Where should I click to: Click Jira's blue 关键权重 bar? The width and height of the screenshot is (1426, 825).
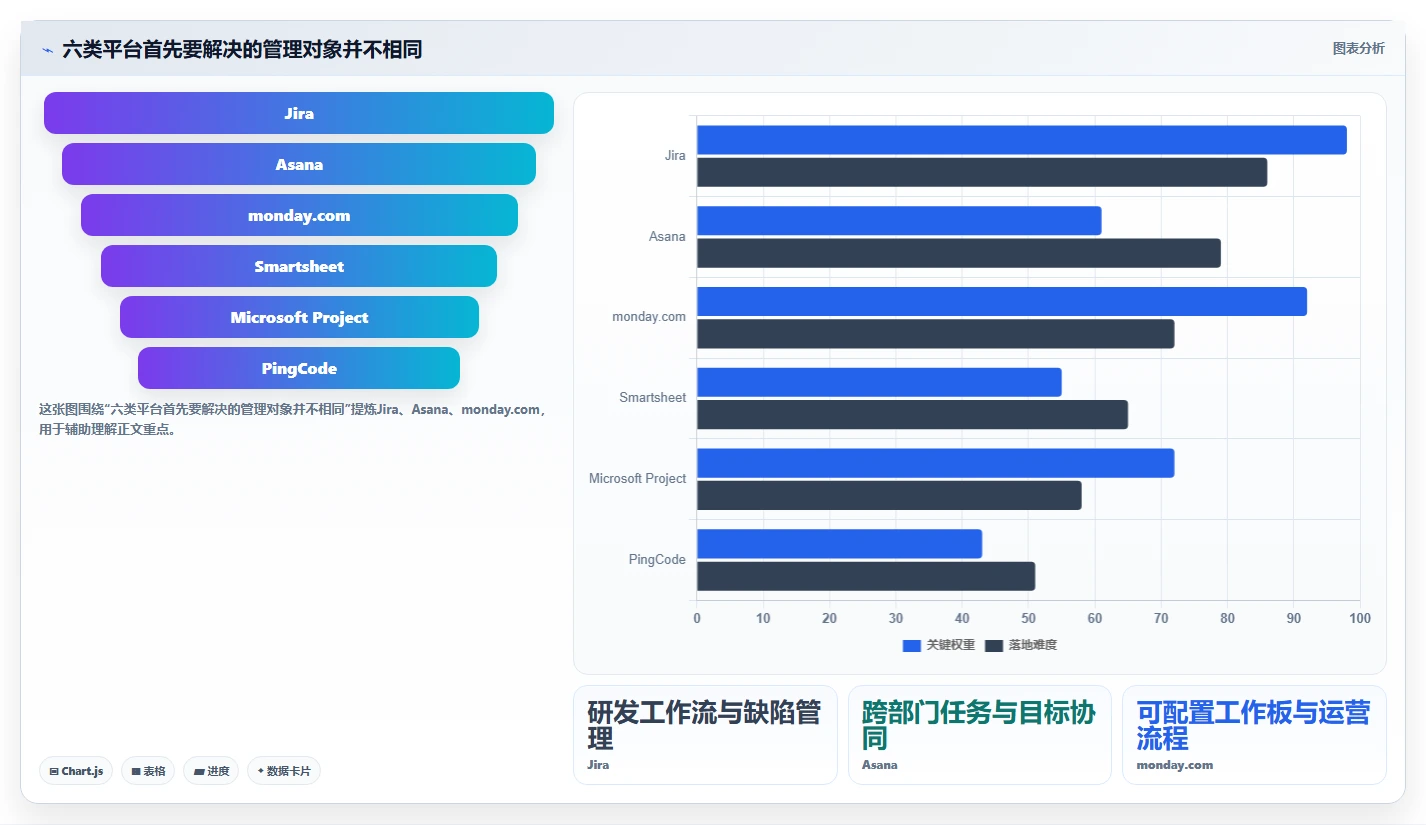(1022, 140)
